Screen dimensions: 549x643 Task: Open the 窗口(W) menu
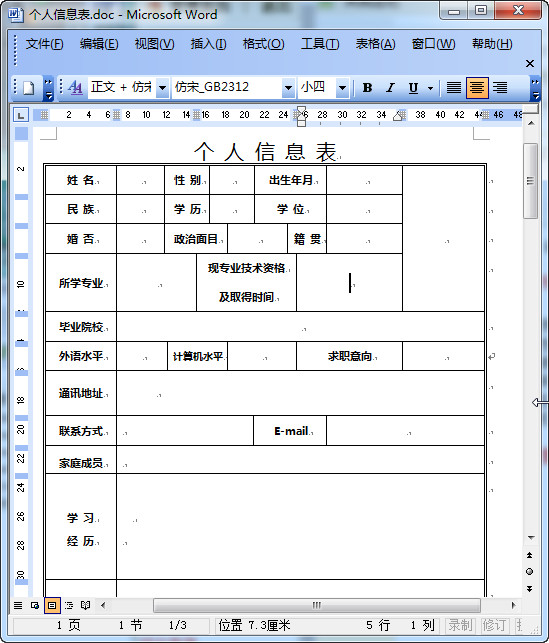[433, 44]
